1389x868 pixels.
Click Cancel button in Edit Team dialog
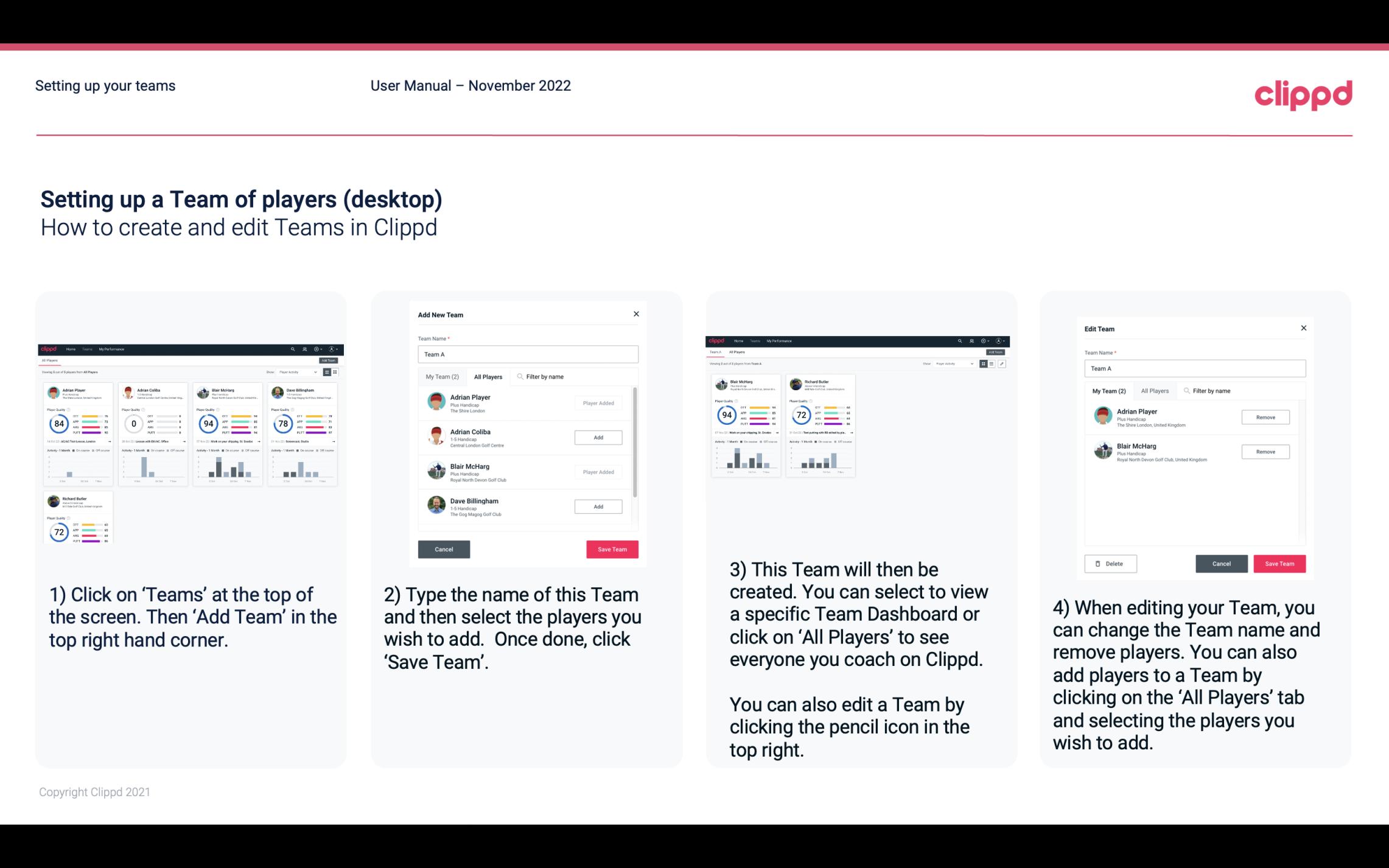(1222, 563)
